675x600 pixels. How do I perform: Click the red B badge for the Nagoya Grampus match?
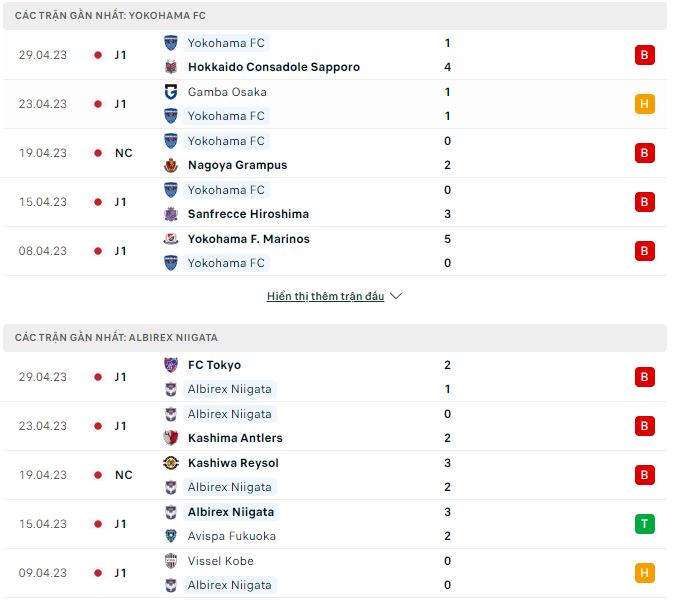(644, 153)
